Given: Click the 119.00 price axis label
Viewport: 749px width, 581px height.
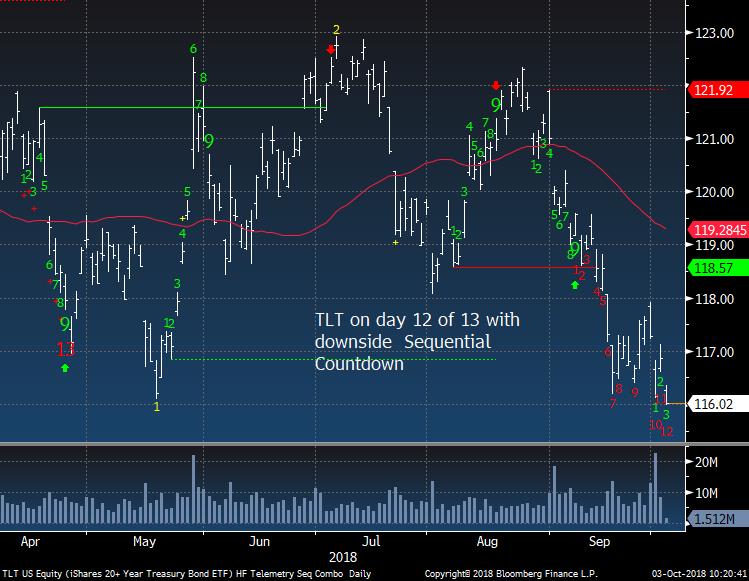Looking at the screenshot, I should [714, 245].
